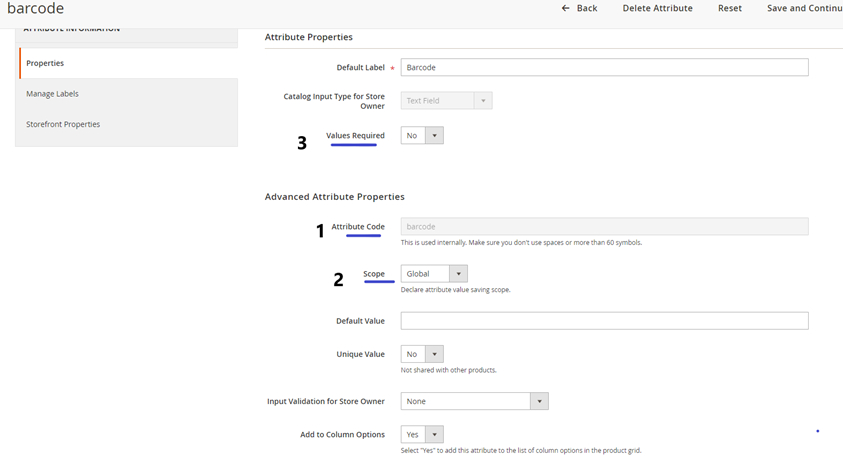This screenshot has height=463, width=843.
Task: Open Add to Column Options dropdown
Action: point(421,434)
